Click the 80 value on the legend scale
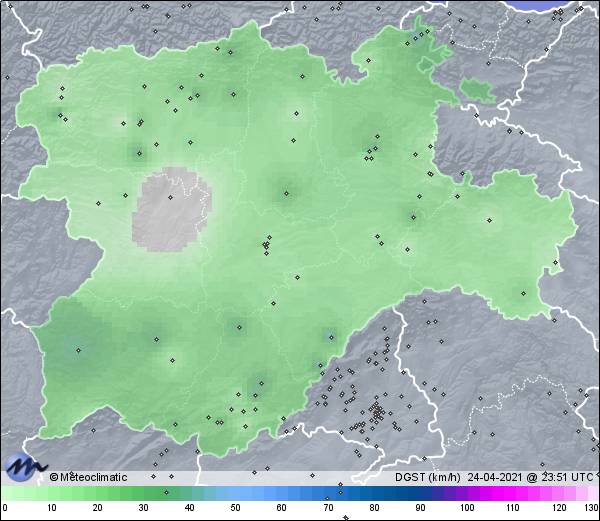Image resolution: width=600 pixels, height=521 pixels. point(374,508)
